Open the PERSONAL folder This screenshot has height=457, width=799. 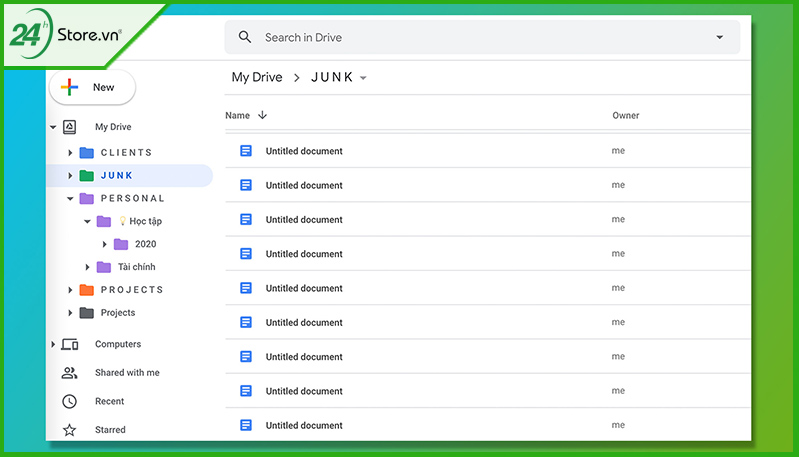point(132,198)
